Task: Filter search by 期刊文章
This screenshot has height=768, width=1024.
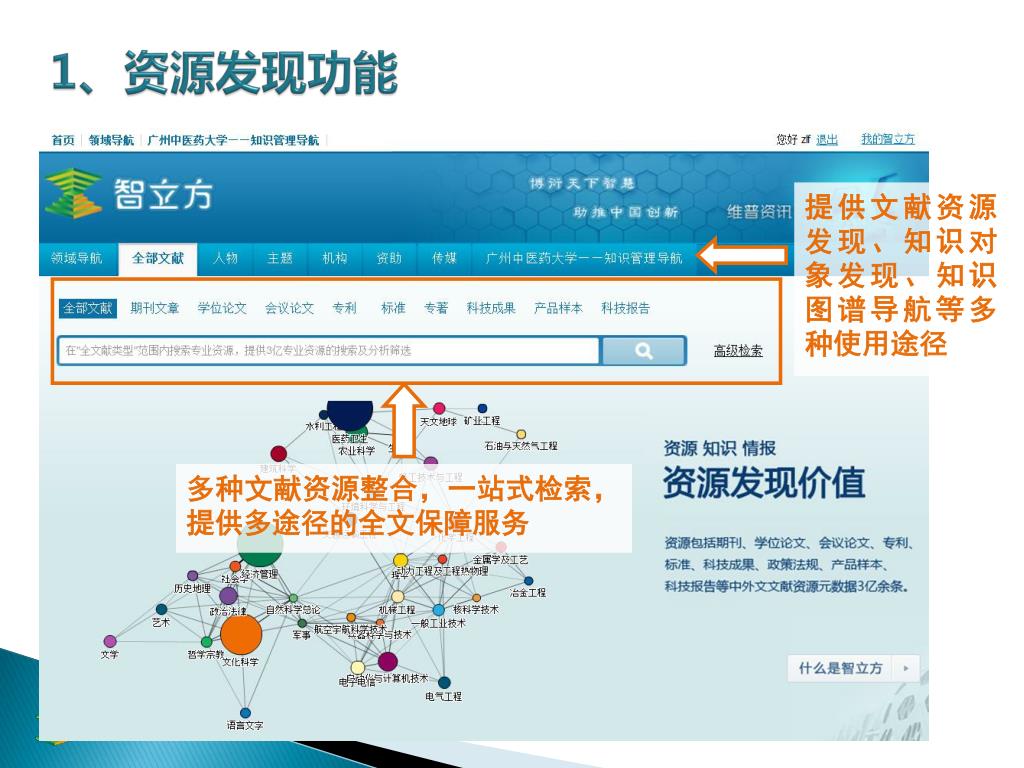Action: (154, 308)
